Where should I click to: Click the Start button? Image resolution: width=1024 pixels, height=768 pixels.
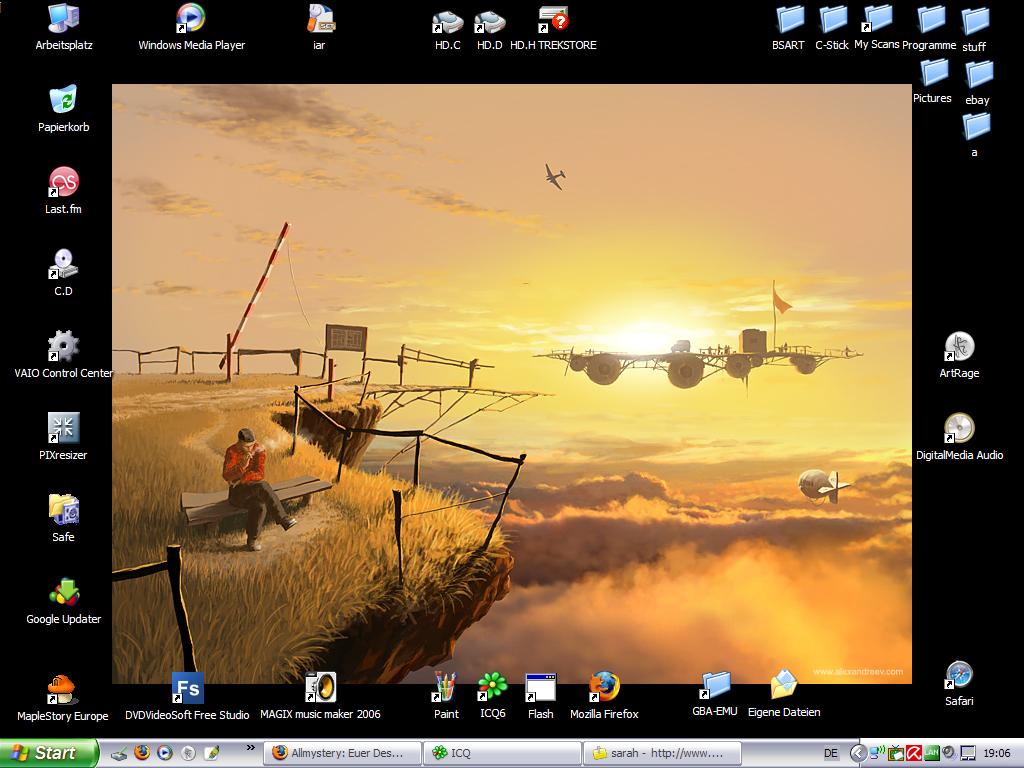click(x=49, y=753)
